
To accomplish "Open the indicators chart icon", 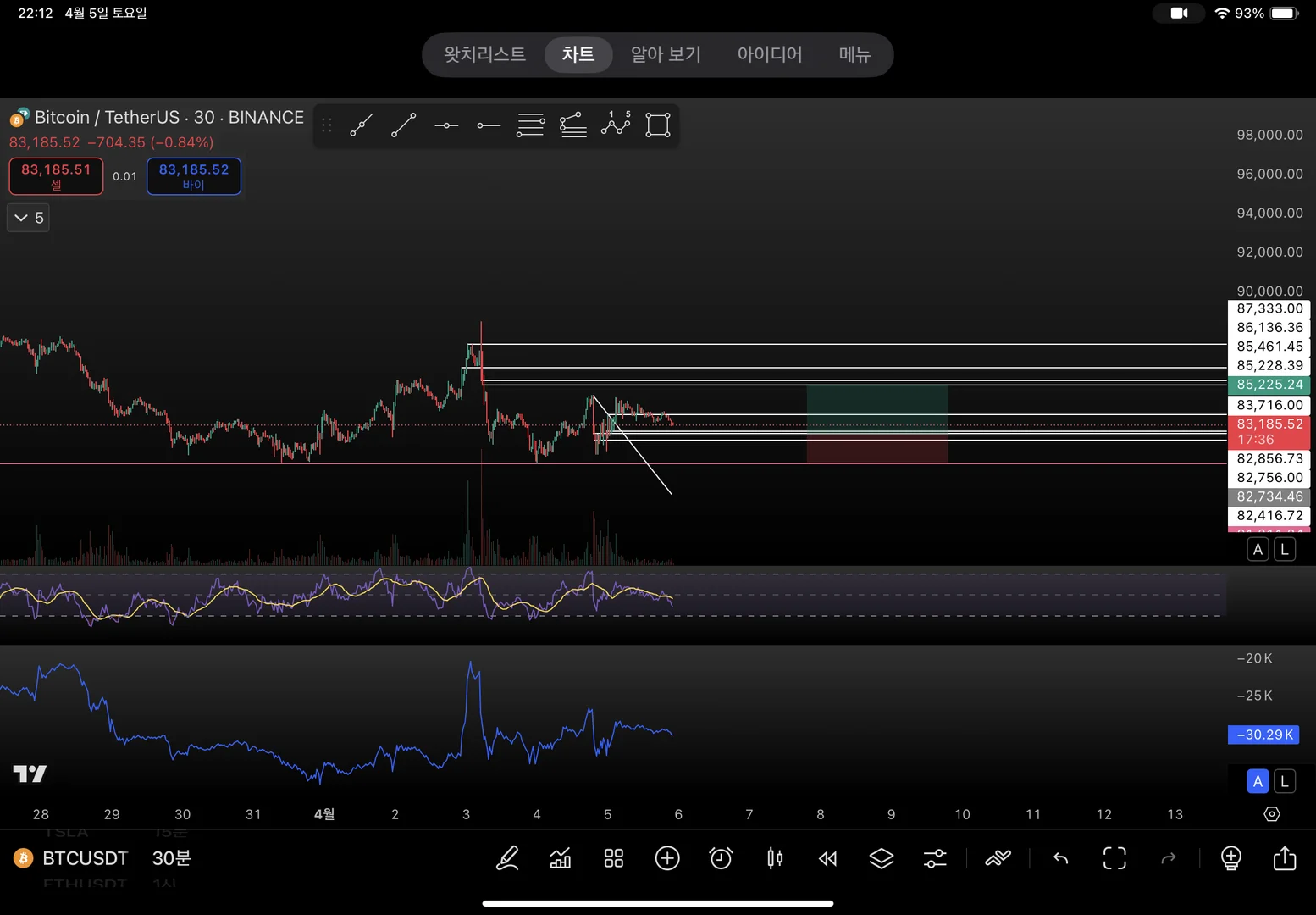I will pyautogui.click(x=561, y=858).
